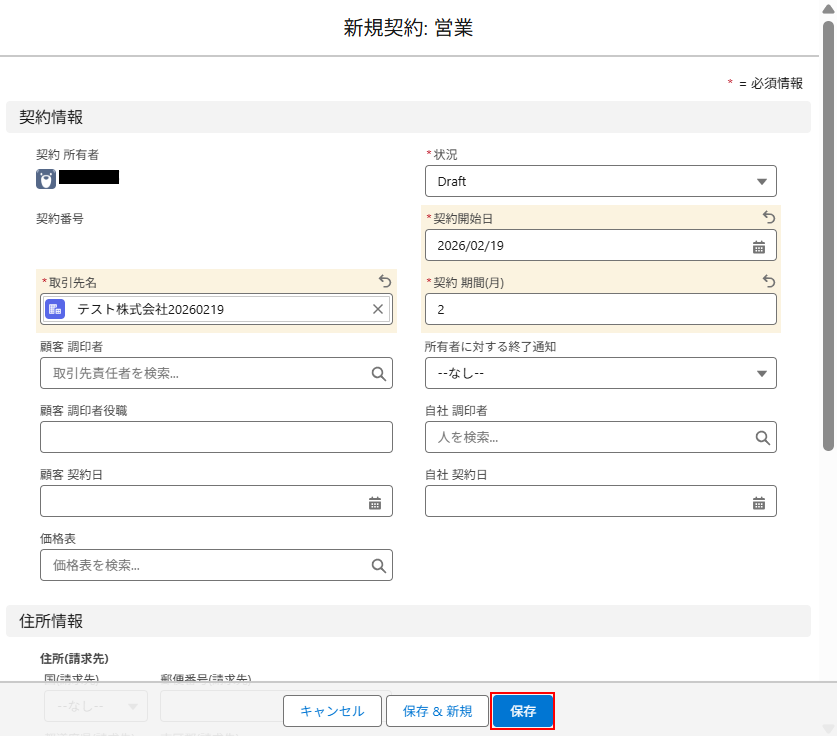Revert the 契約 期間(月) field value

pyautogui.click(x=768, y=282)
